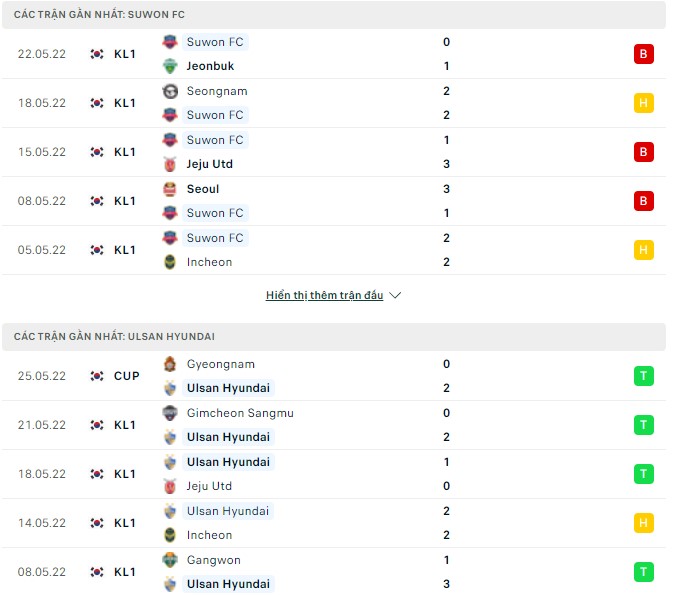Image resolution: width=675 pixels, height=595 pixels.
Task: Open "Hiển thị thêm trận đấu" link
Action: tap(324, 296)
